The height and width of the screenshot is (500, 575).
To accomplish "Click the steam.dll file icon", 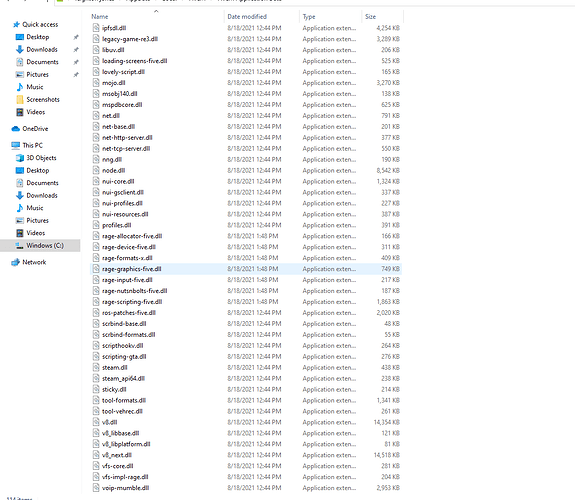I will click(x=96, y=367).
